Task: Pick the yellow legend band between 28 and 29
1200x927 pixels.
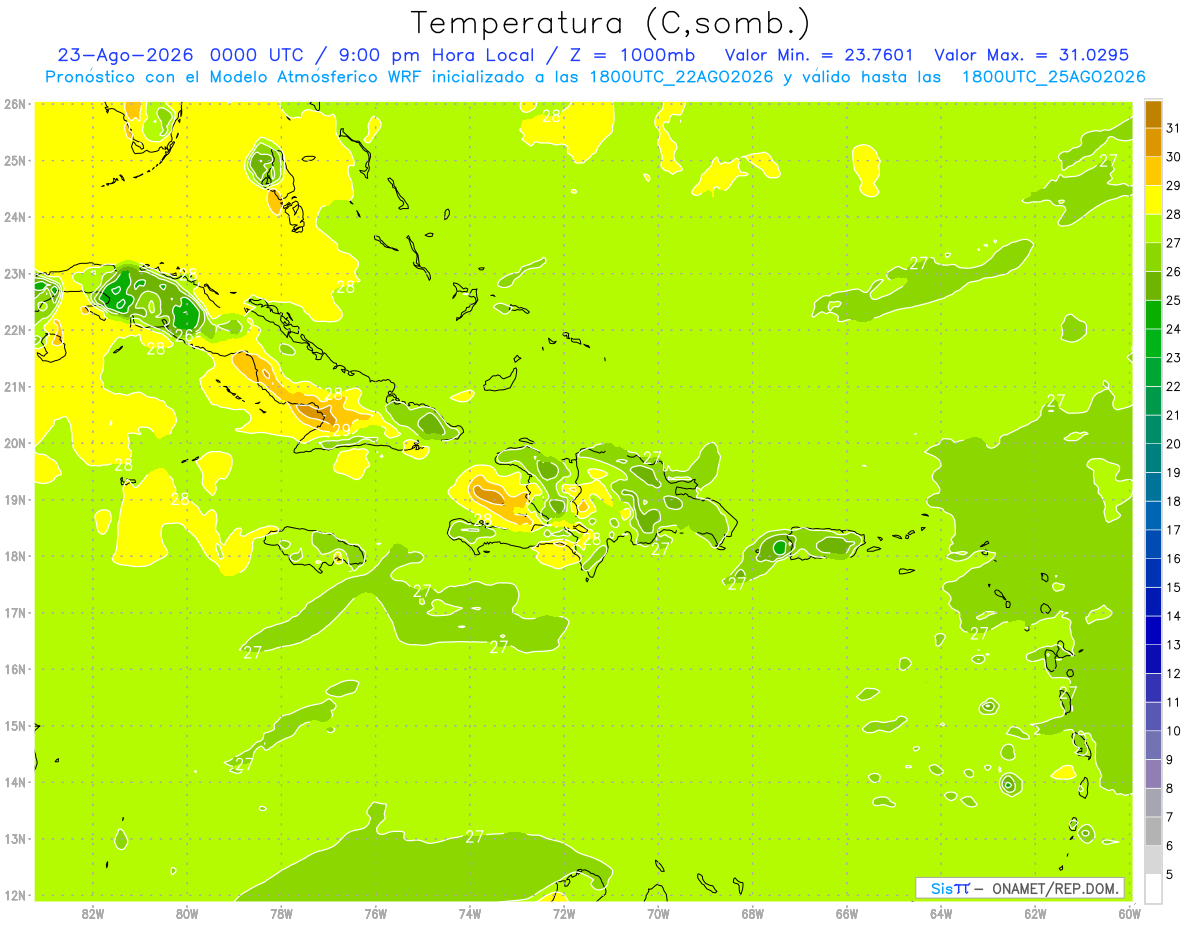Action: (x=1153, y=200)
